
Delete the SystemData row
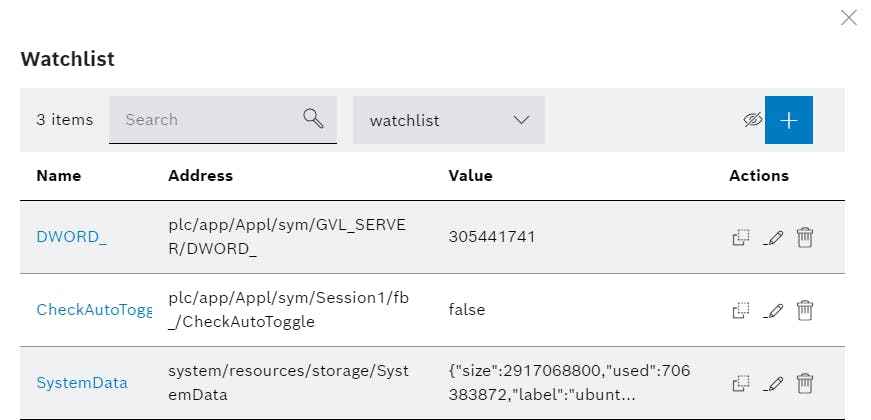[805, 383]
